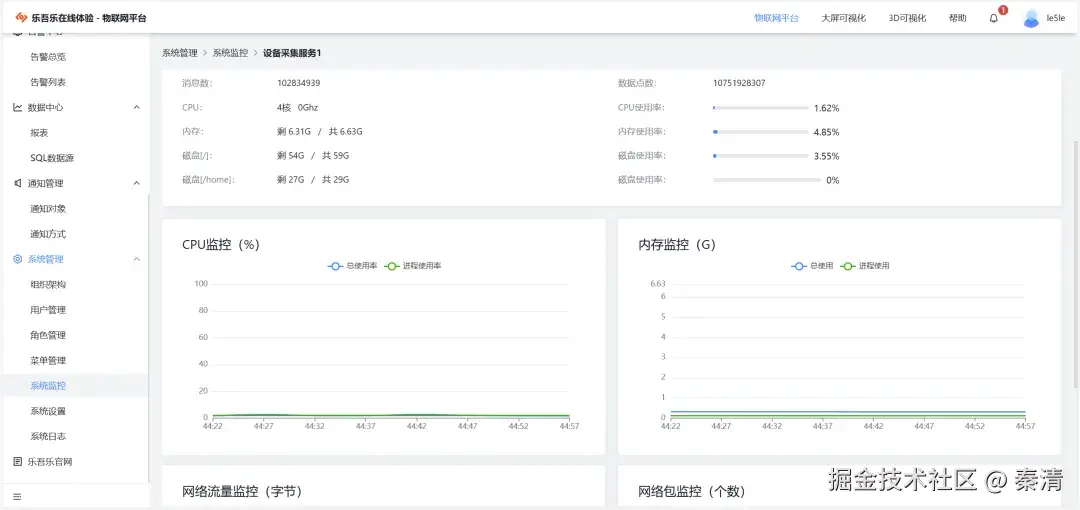Click the 乐吾乐 logo icon
1080x510 pixels.
21,18
